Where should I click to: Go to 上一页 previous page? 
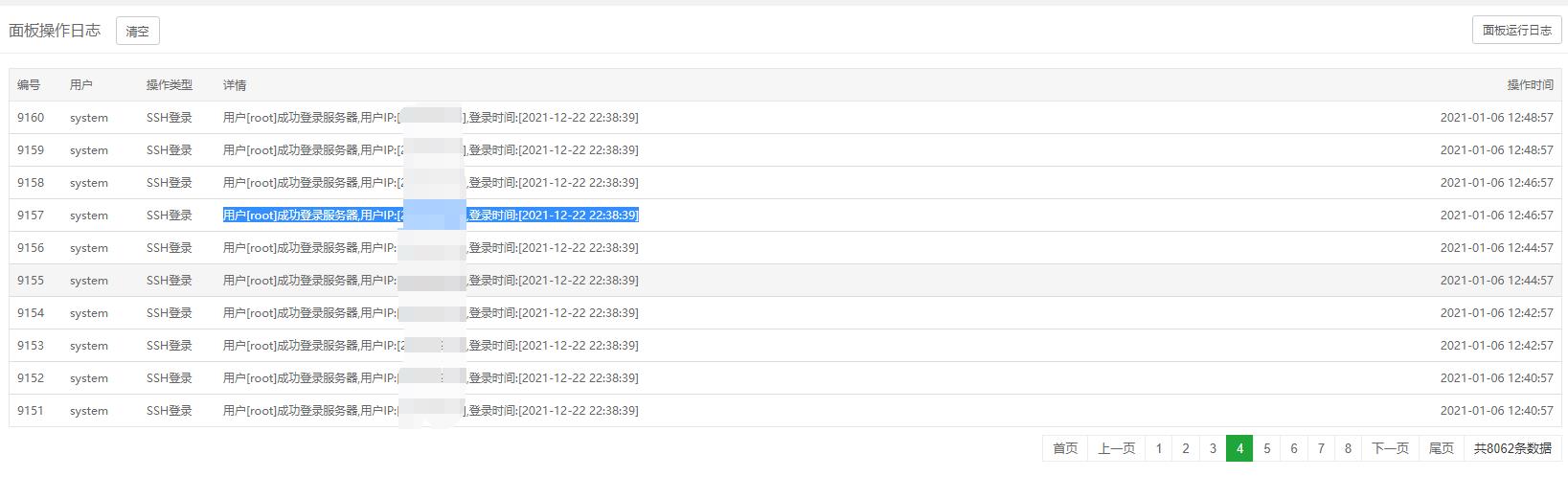[x=1115, y=448]
